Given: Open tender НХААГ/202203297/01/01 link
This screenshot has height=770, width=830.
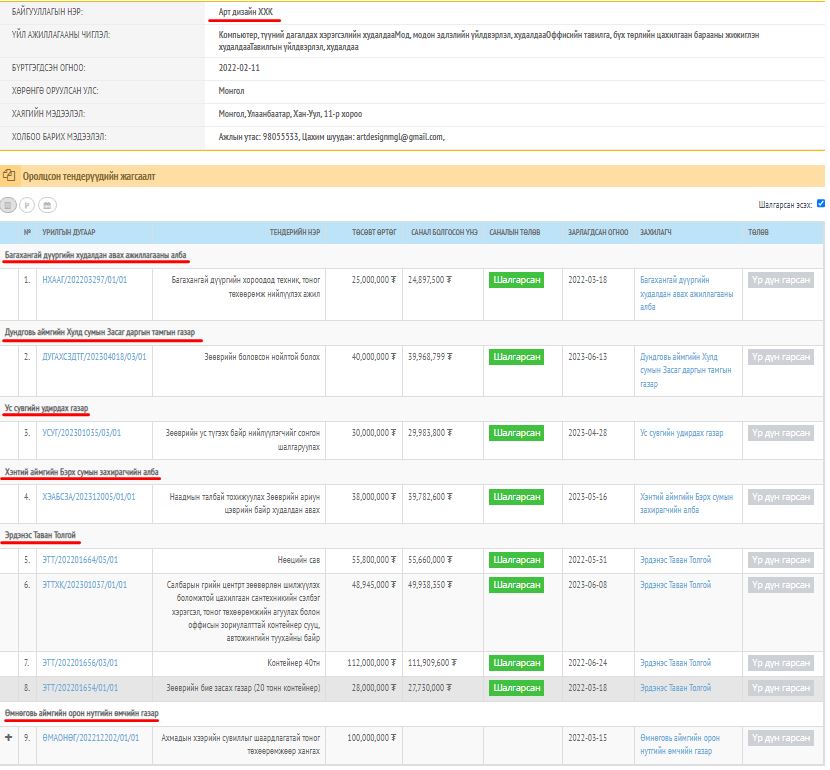Looking at the screenshot, I should pyautogui.click(x=85, y=280).
